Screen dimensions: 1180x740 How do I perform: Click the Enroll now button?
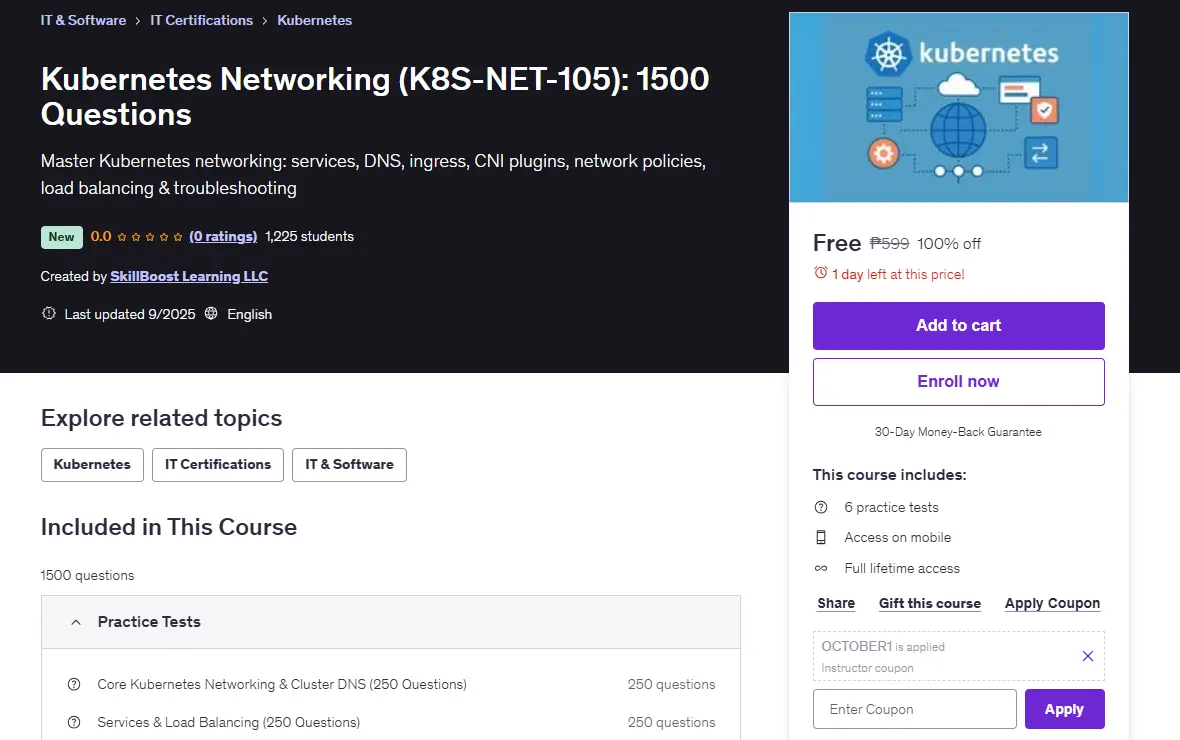[x=958, y=382]
